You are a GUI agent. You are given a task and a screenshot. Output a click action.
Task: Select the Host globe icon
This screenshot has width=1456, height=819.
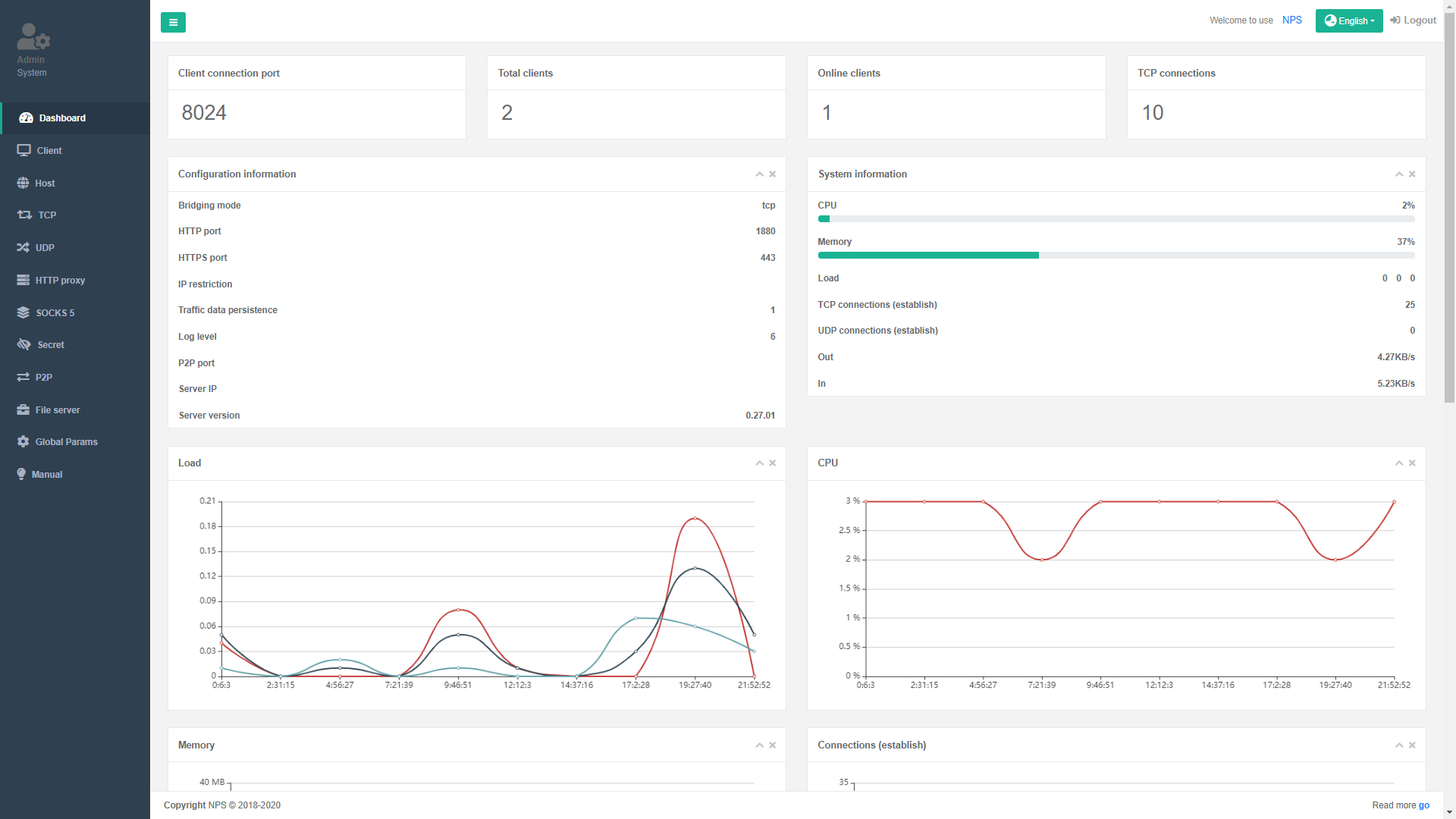(x=24, y=183)
